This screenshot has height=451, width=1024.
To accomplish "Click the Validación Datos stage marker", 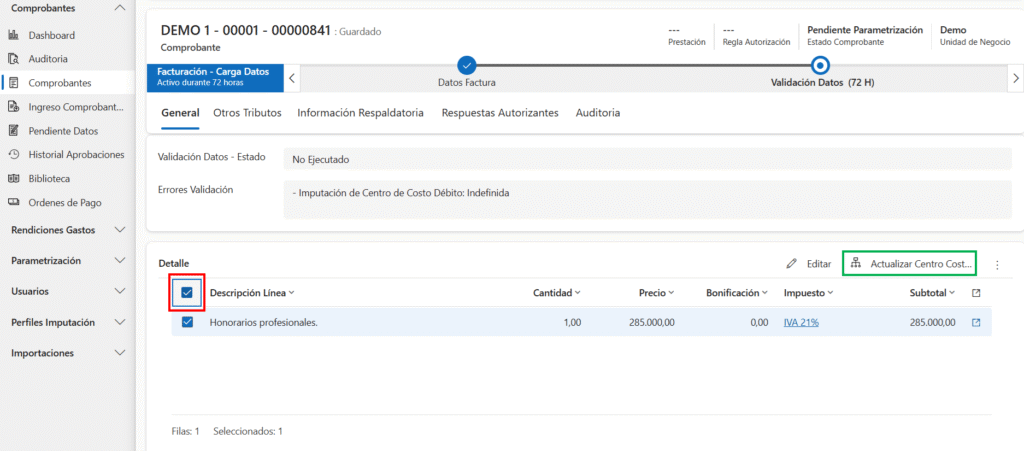I will [821, 65].
